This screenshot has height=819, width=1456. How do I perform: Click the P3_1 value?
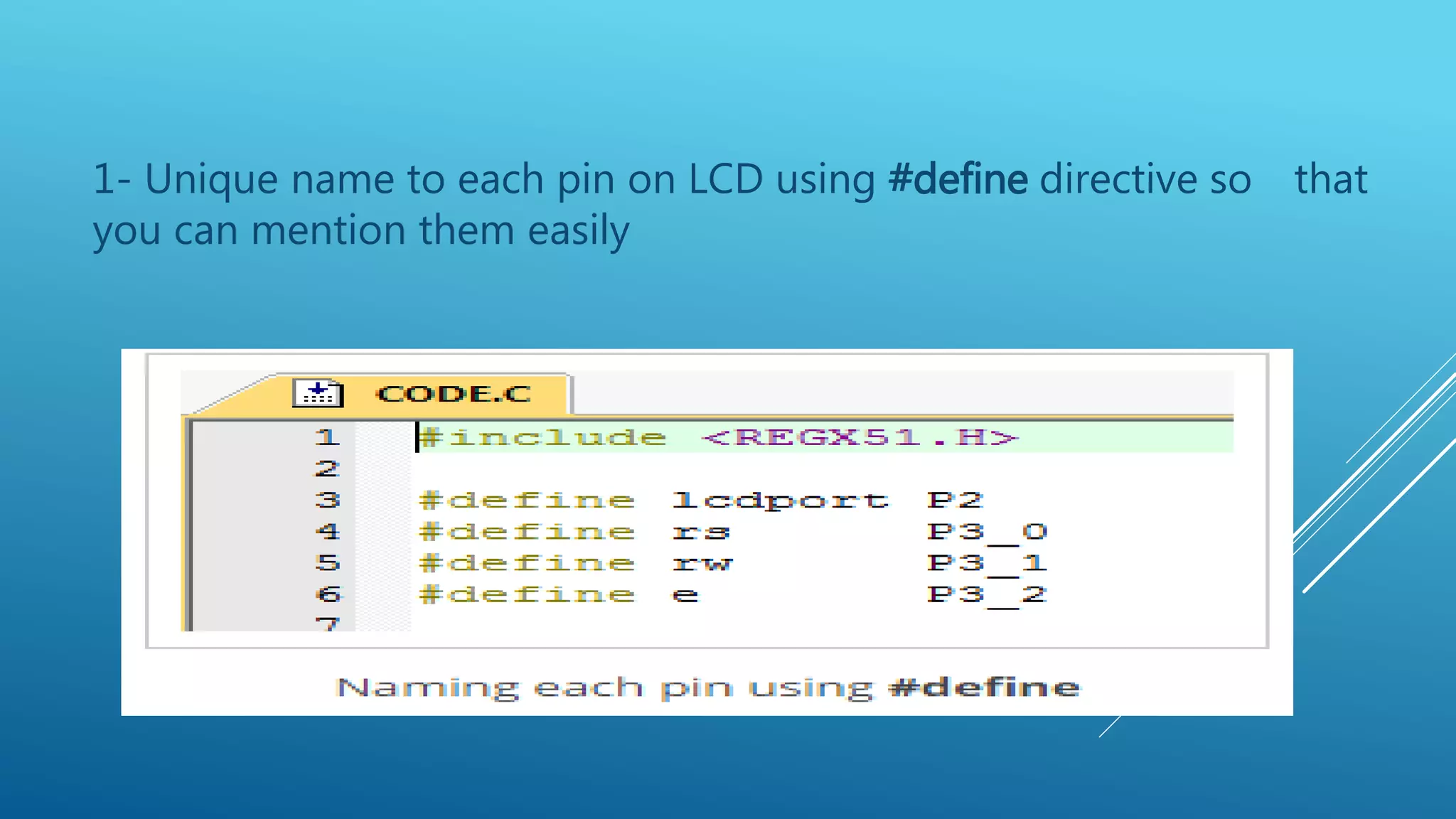(x=987, y=563)
